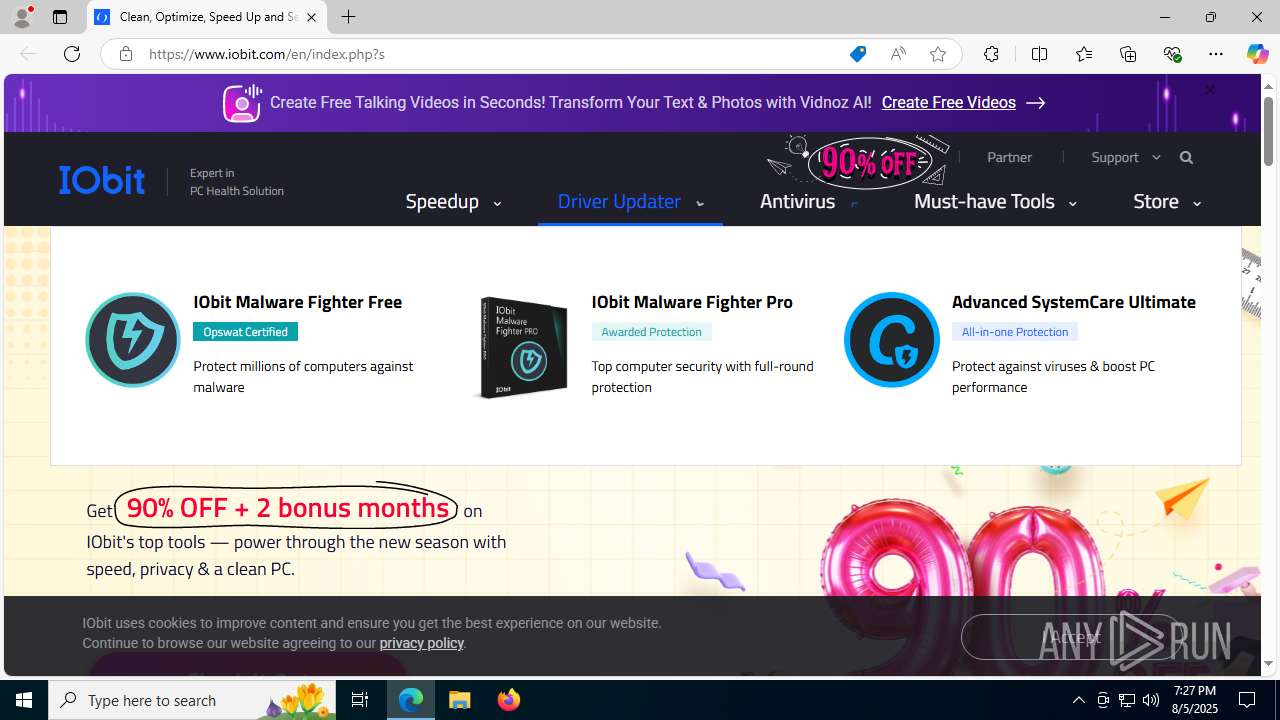Toggle Split screen view
This screenshot has width=1280, height=720.
1040,54
